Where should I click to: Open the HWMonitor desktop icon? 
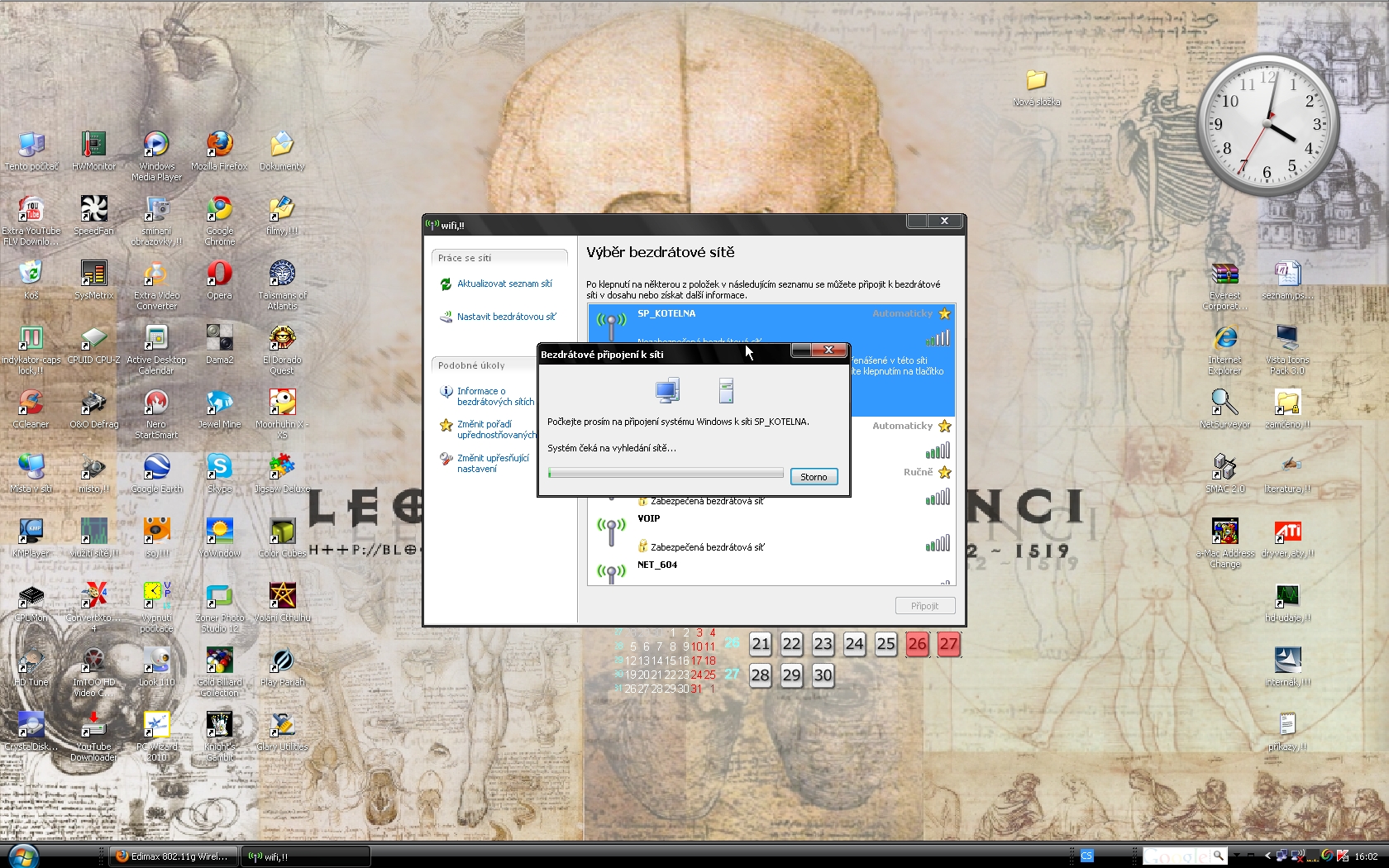click(93, 150)
